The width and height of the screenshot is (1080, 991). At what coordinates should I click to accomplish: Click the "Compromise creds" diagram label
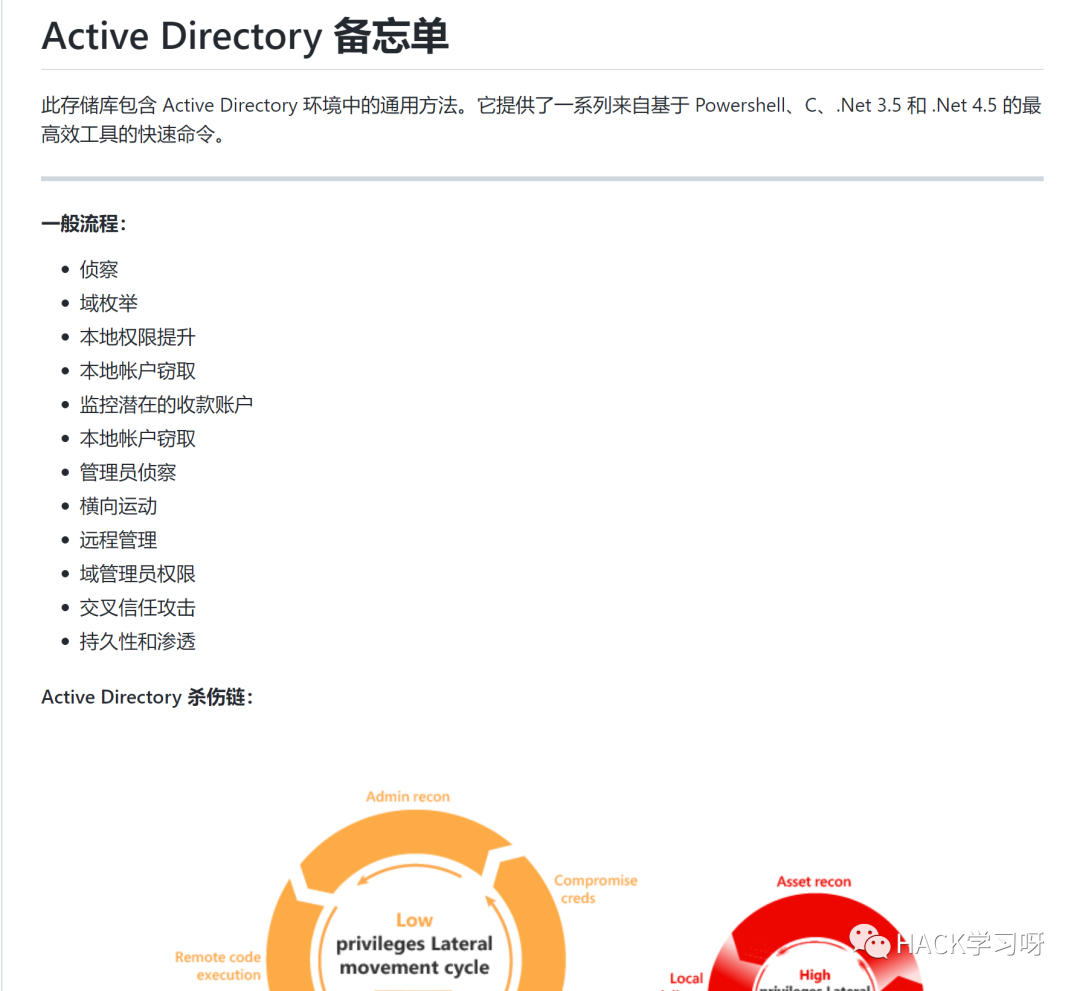(x=595, y=889)
